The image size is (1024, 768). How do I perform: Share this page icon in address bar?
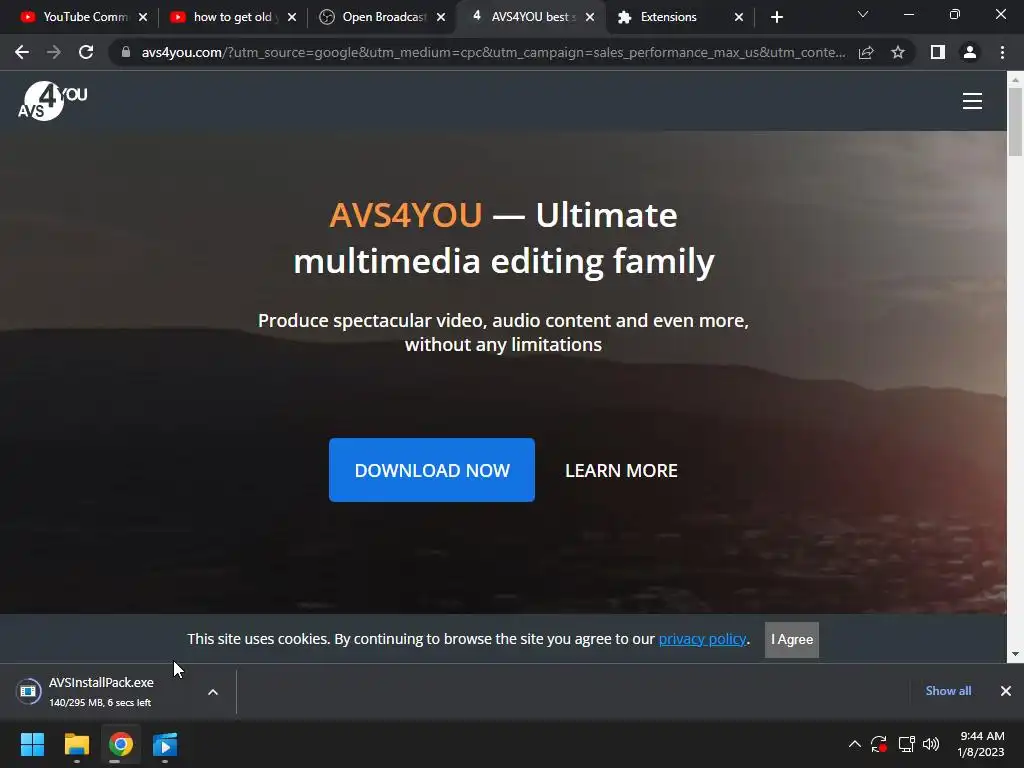point(866,52)
